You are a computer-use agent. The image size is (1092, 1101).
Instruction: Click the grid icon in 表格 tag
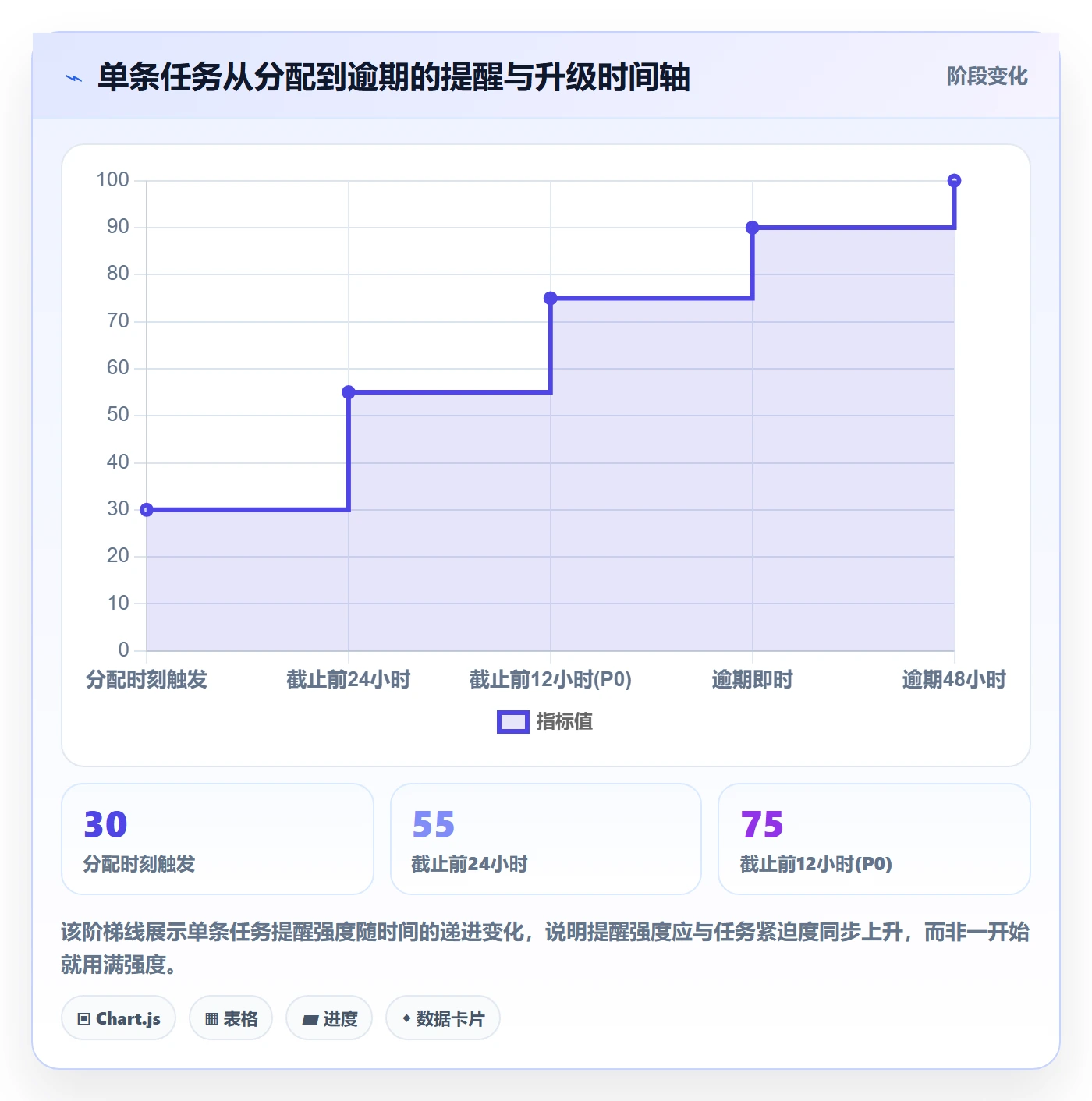(x=211, y=1018)
